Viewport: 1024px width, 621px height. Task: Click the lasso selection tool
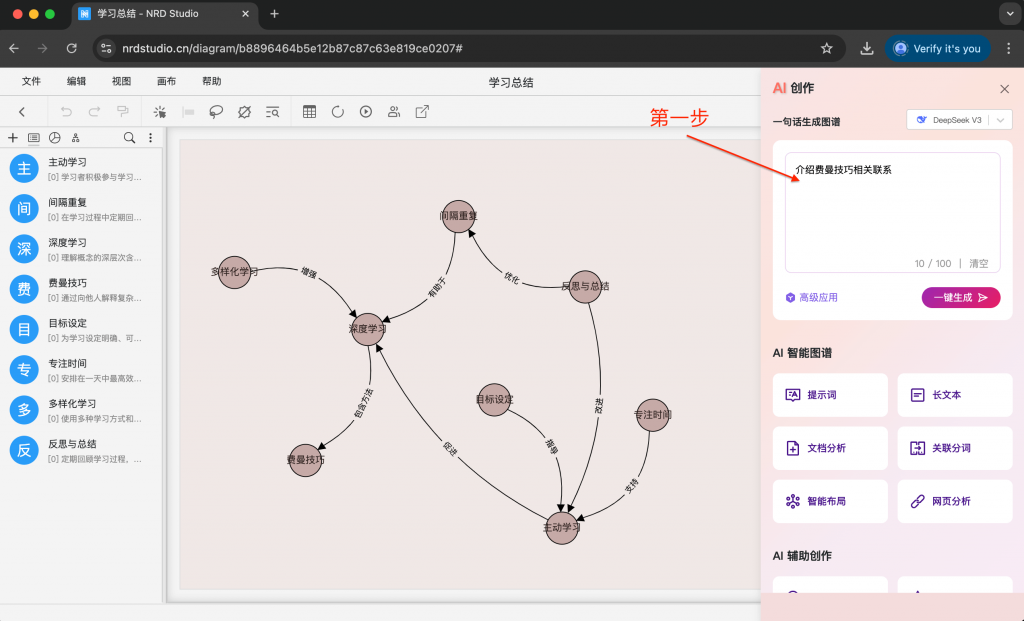pyautogui.click(x=215, y=112)
